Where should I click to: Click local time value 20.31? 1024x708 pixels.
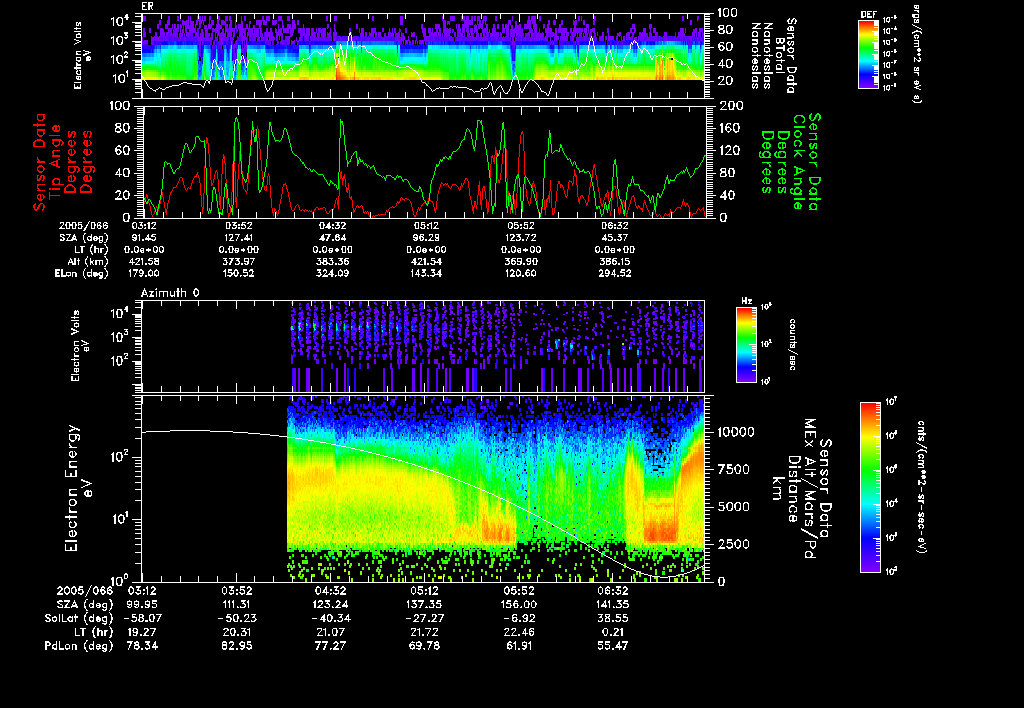pos(237,632)
